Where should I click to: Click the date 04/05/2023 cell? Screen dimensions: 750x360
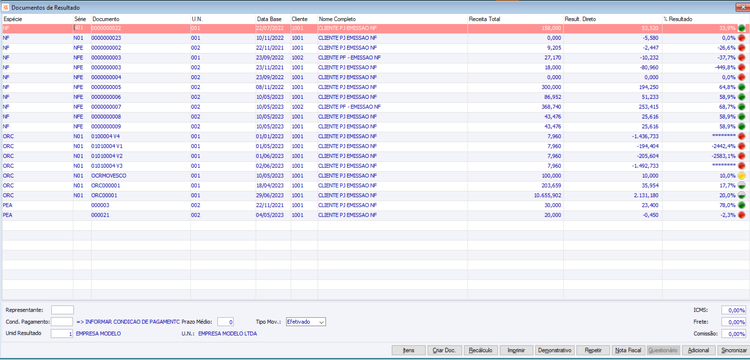click(270, 215)
